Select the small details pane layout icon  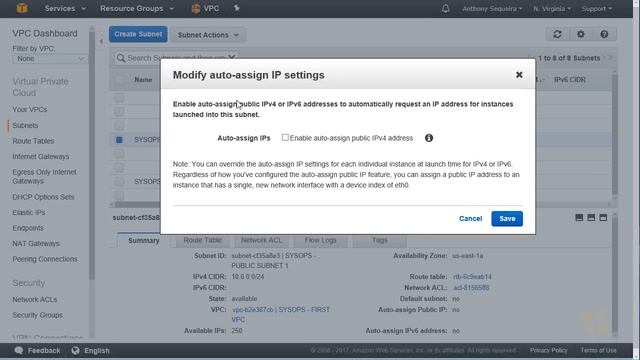579,218
